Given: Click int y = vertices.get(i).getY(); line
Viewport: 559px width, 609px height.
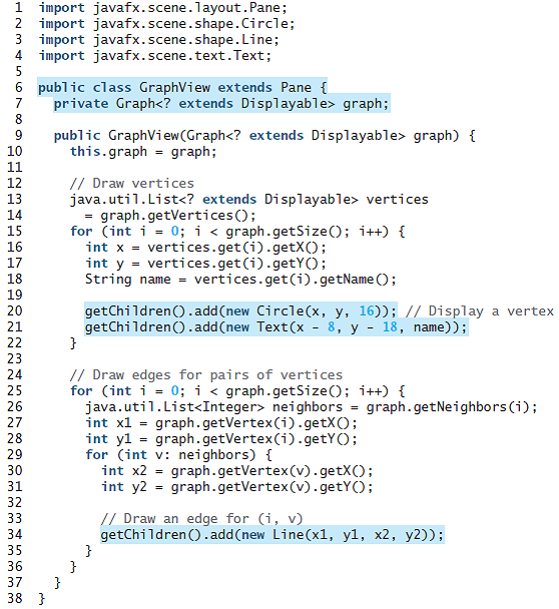Looking at the screenshot, I should pos(206,263).
